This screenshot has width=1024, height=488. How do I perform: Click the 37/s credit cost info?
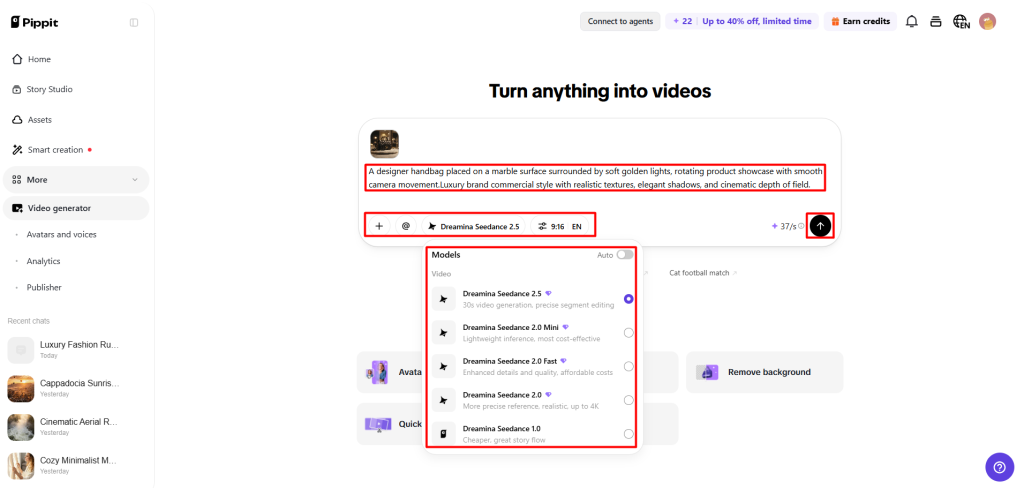(787, 226)
